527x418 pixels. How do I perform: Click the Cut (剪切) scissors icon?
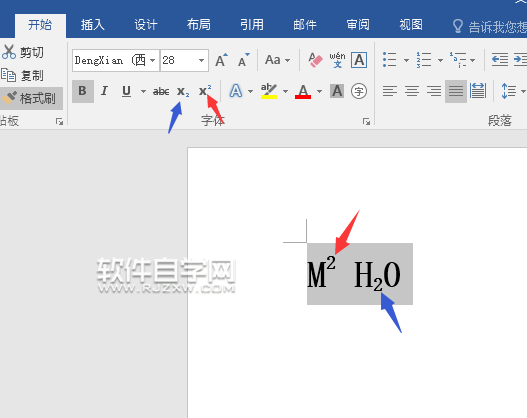click(x=8, y=52)
